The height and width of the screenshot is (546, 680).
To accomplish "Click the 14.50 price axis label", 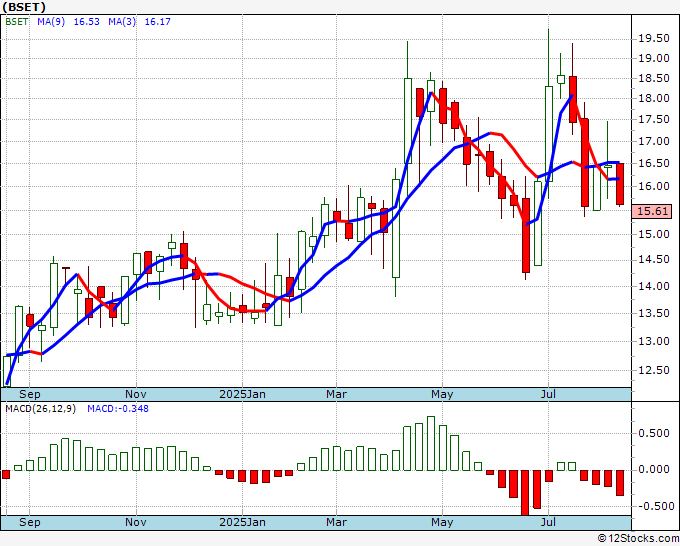I will [654, 260].
